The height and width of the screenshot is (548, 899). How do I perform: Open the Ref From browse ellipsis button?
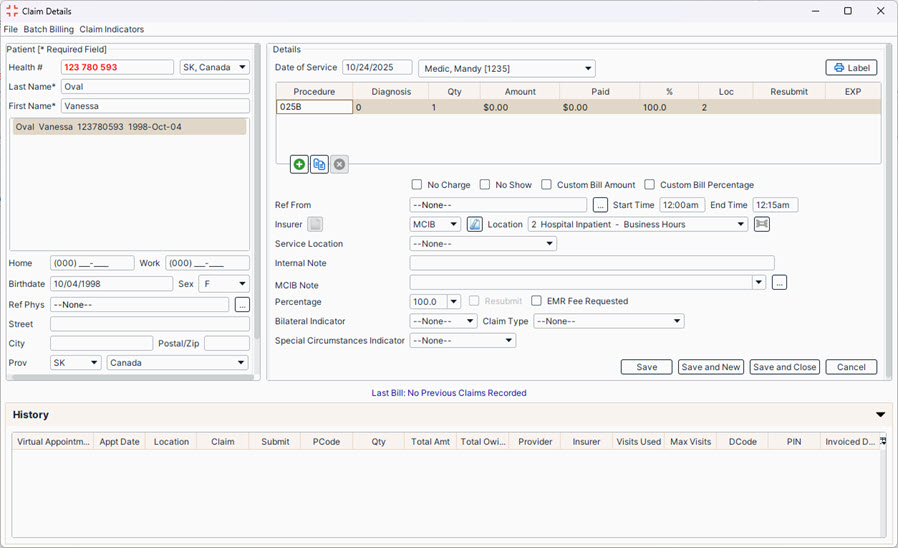click(600, 205)
